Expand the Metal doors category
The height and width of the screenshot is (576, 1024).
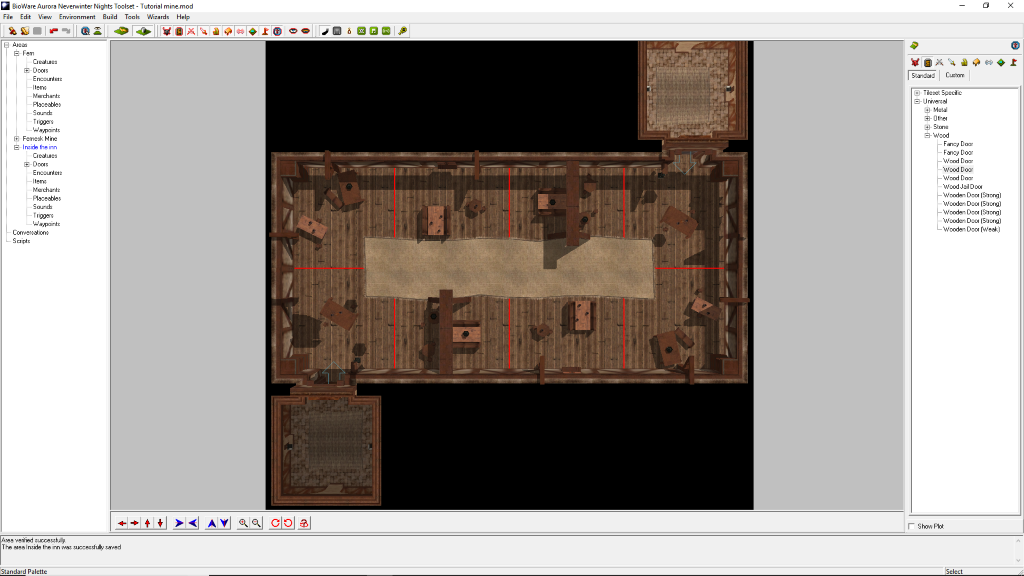pyautogui.click(x=927, y=110)
